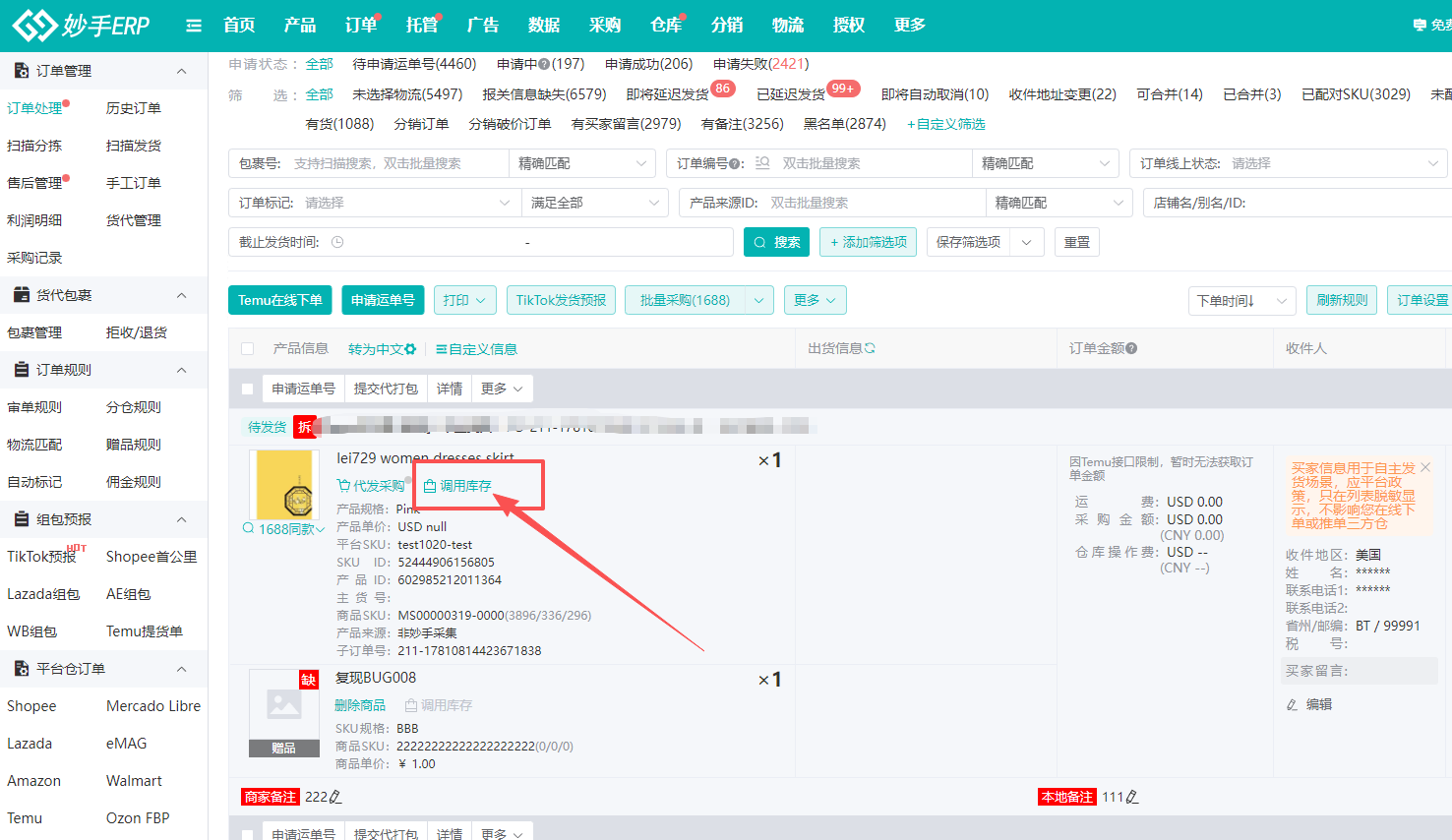This screenshot has height=840, width=1452.
Task: Click the Temu在线下单 button
Action: coord(280,300)
